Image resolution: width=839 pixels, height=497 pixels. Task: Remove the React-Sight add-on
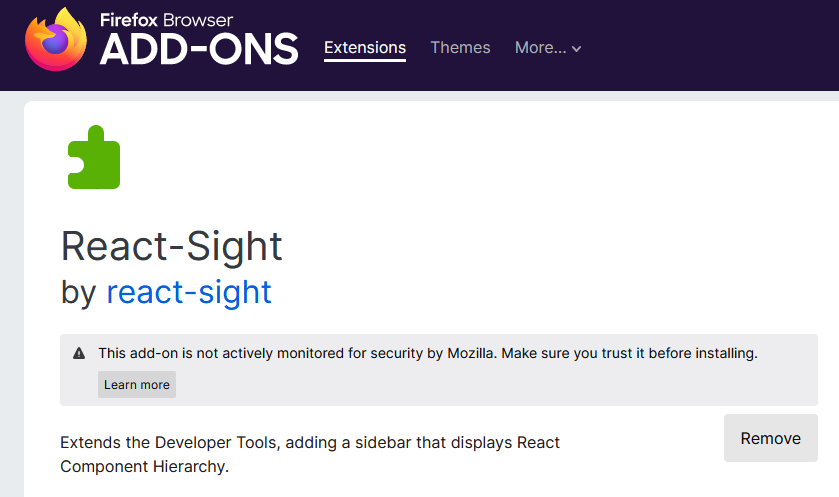[x=770, y=438]
